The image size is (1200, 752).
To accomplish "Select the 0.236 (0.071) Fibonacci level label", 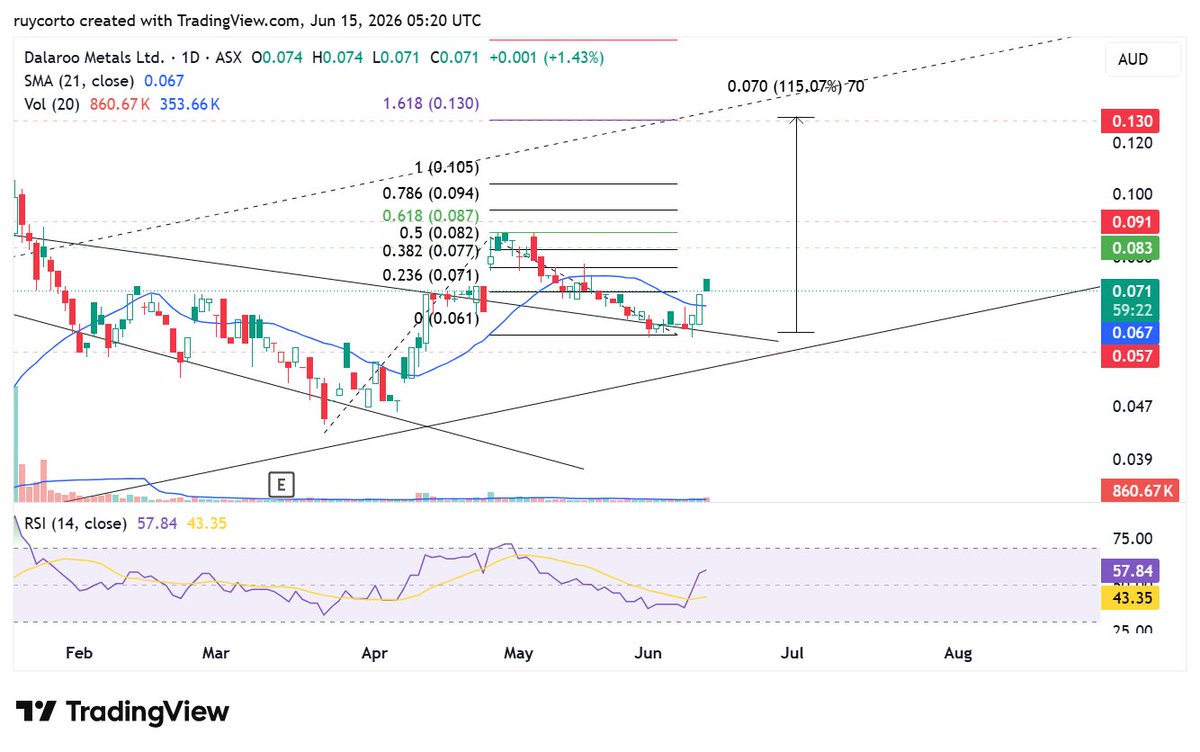I will pyautogui.click(x=432, y=275).
